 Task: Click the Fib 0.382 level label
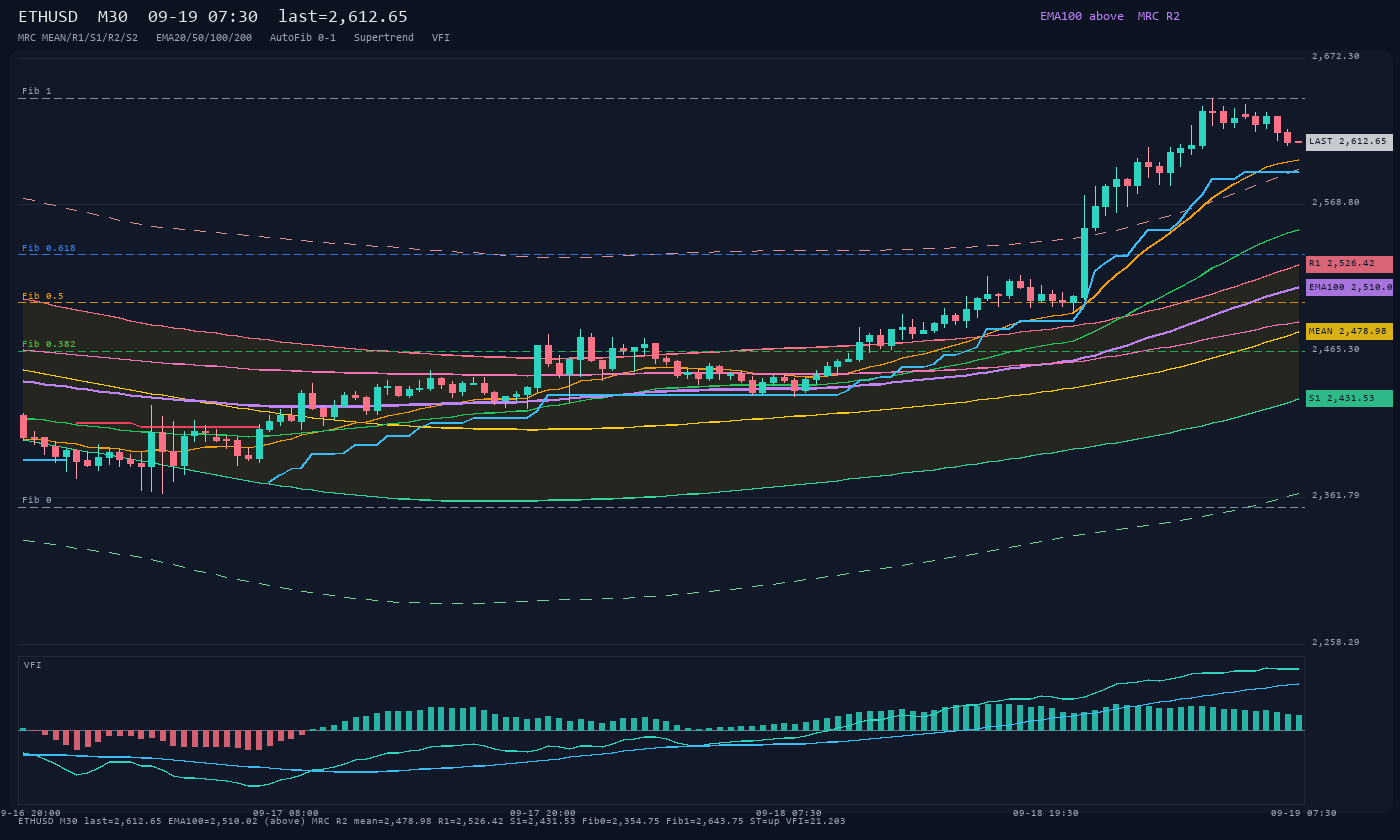49,344
